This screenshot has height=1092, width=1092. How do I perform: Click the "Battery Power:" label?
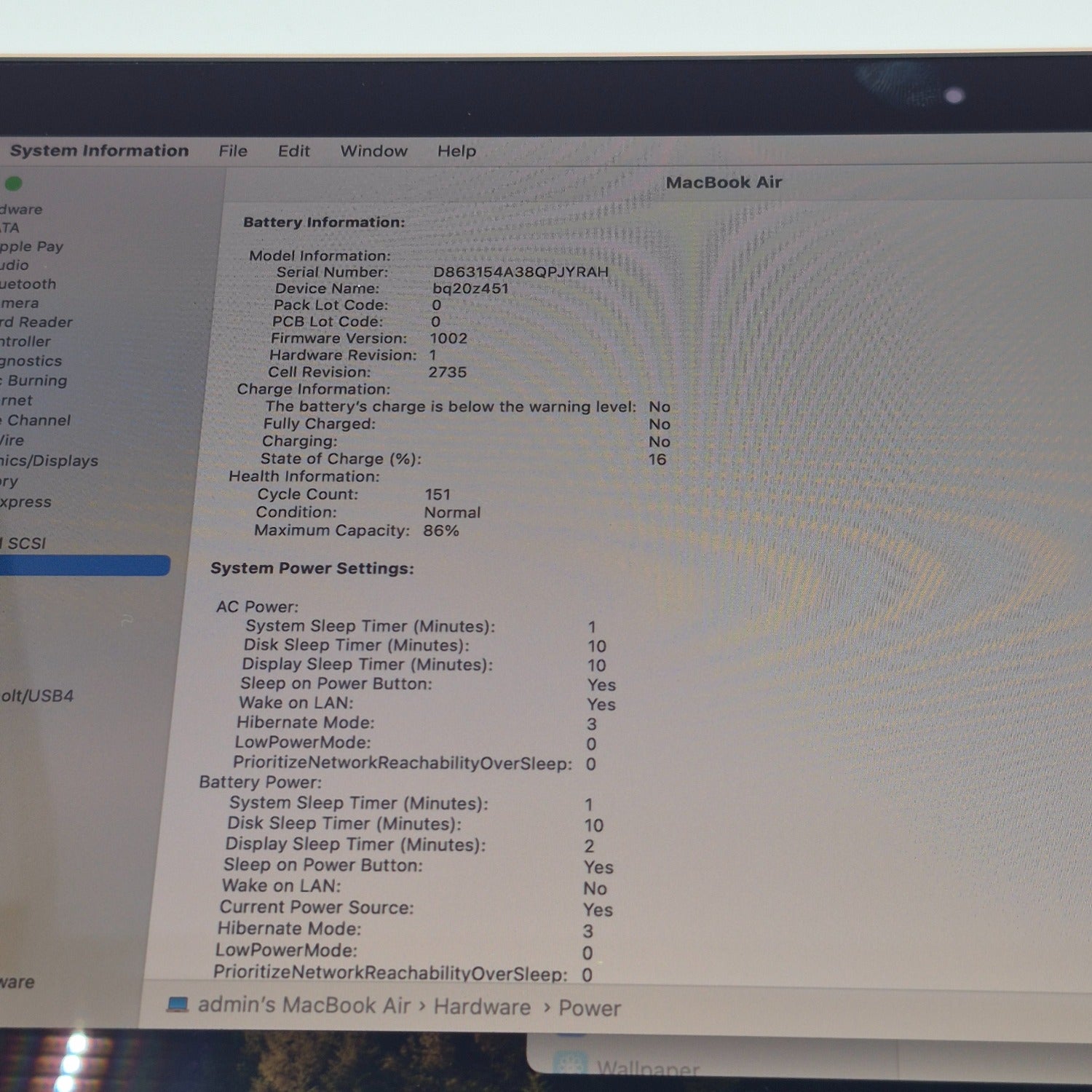260,783
